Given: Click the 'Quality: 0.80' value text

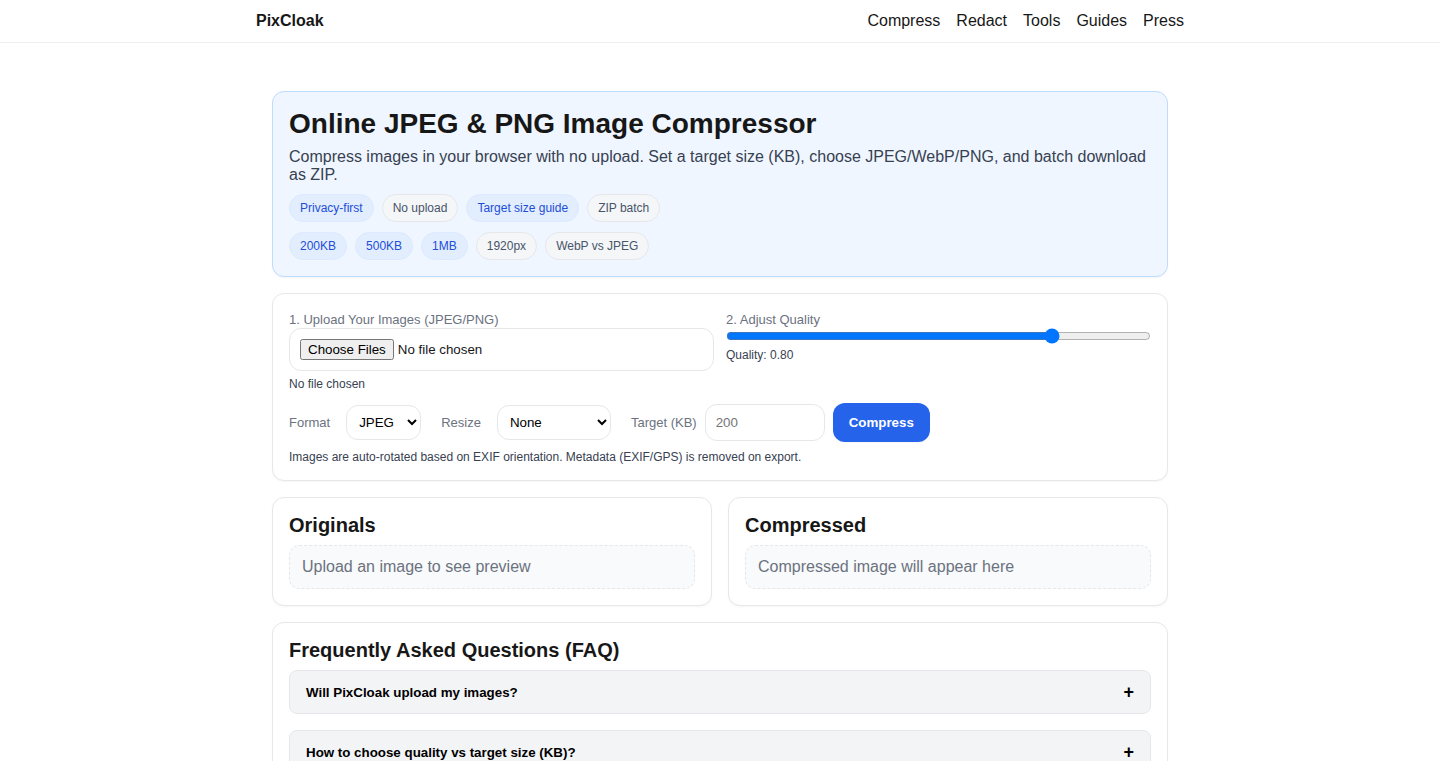Looking at the screenshot, I should pos(760,355).
